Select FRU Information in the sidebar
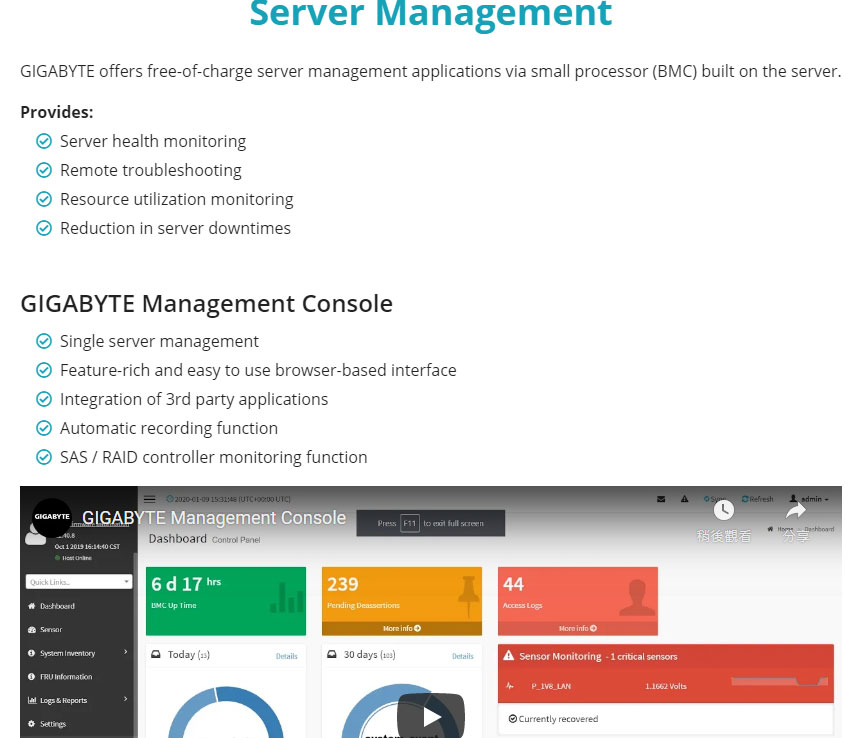The height and width of the screenshot is (738, 860). point(60,677)
